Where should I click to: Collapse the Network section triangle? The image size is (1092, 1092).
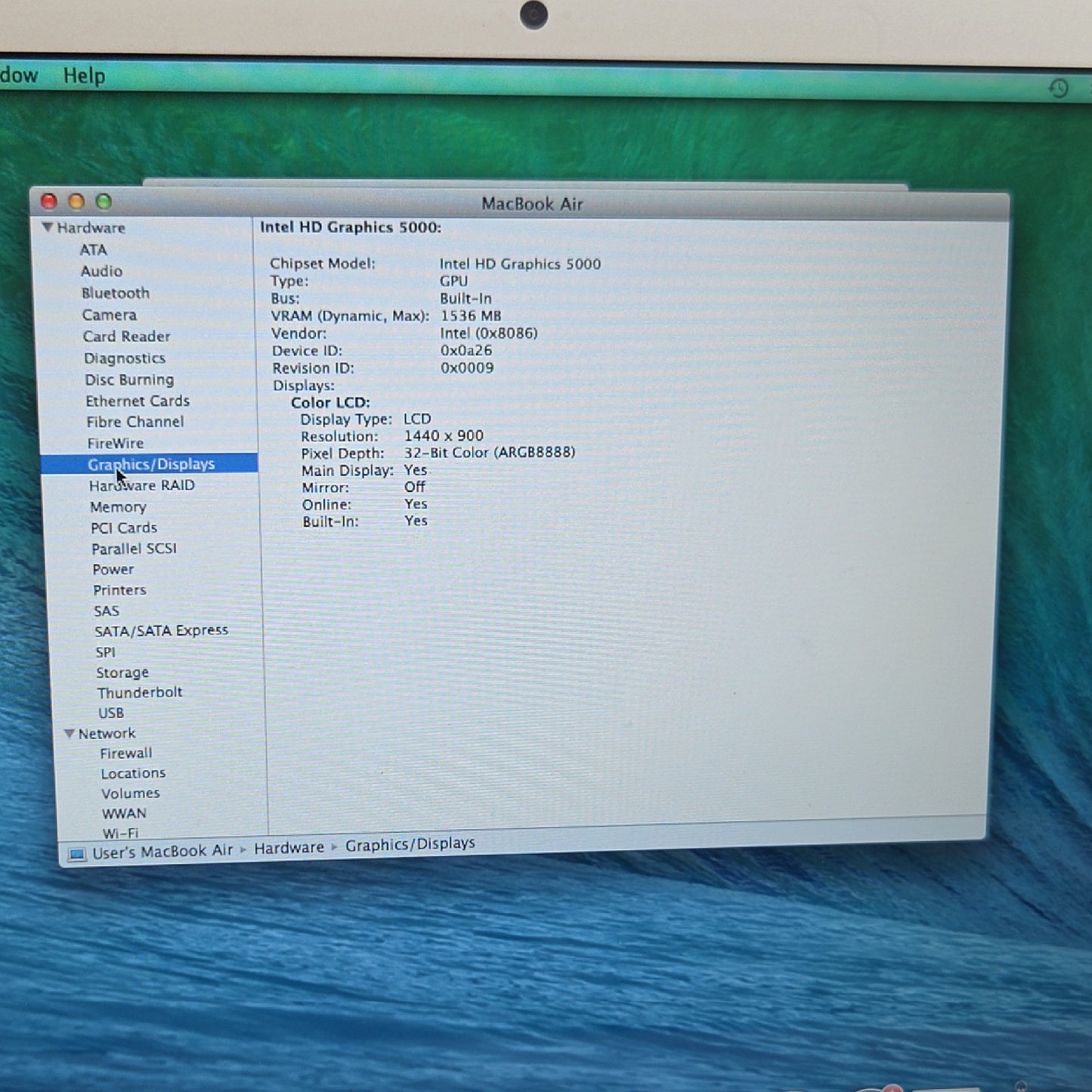point(69,733)
